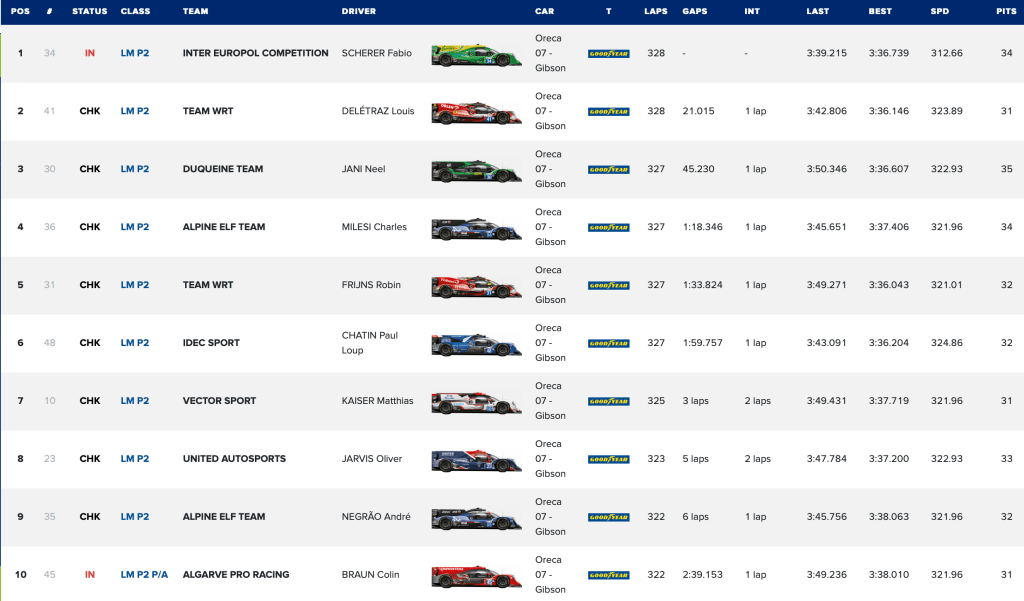Click the CAR column header
The image size is (1024, 601).
click(545, 11)
